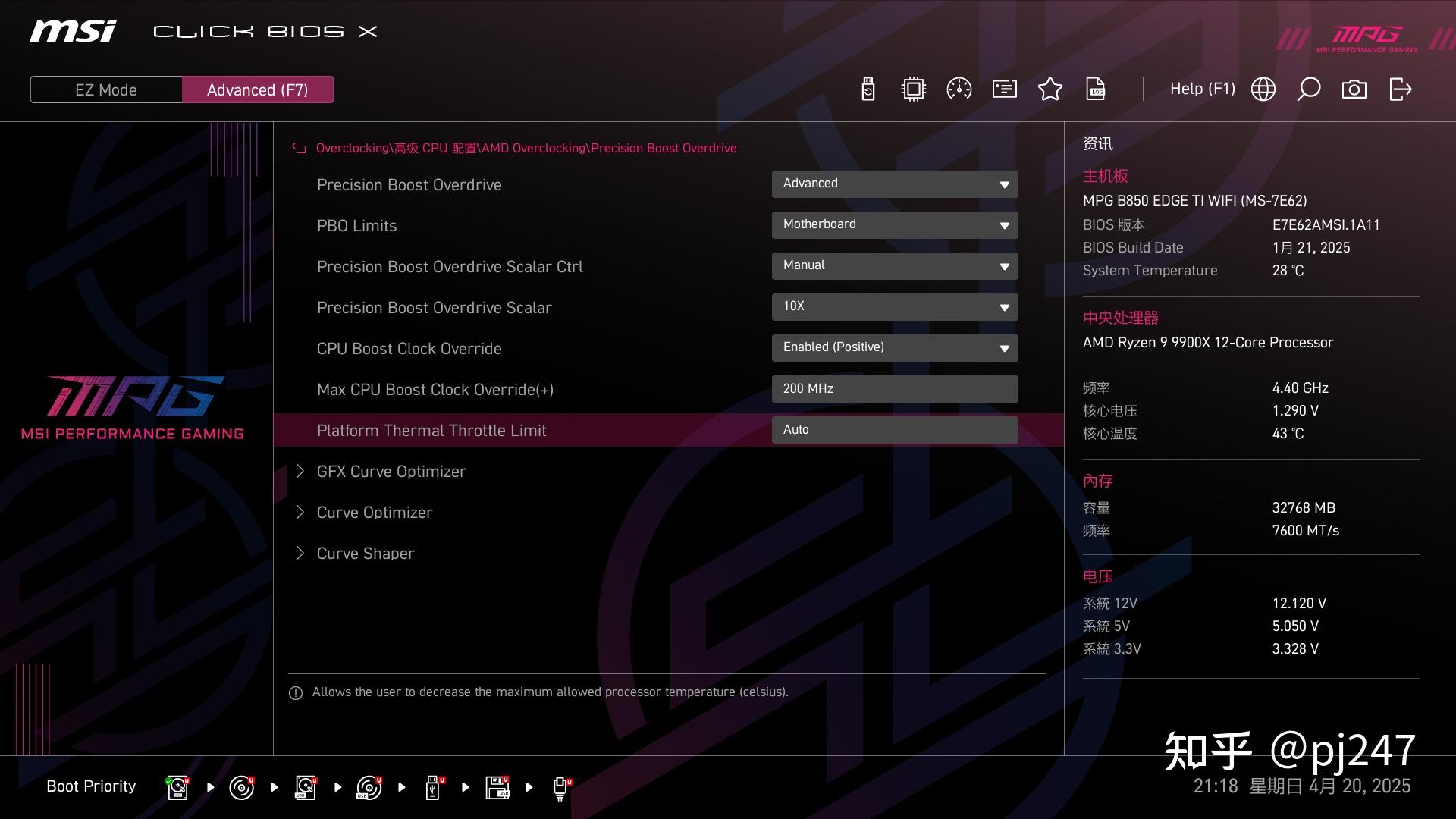Open the M-Flash USB update icon
Screen dimensions: 1456x819
[x=868, y=89]
